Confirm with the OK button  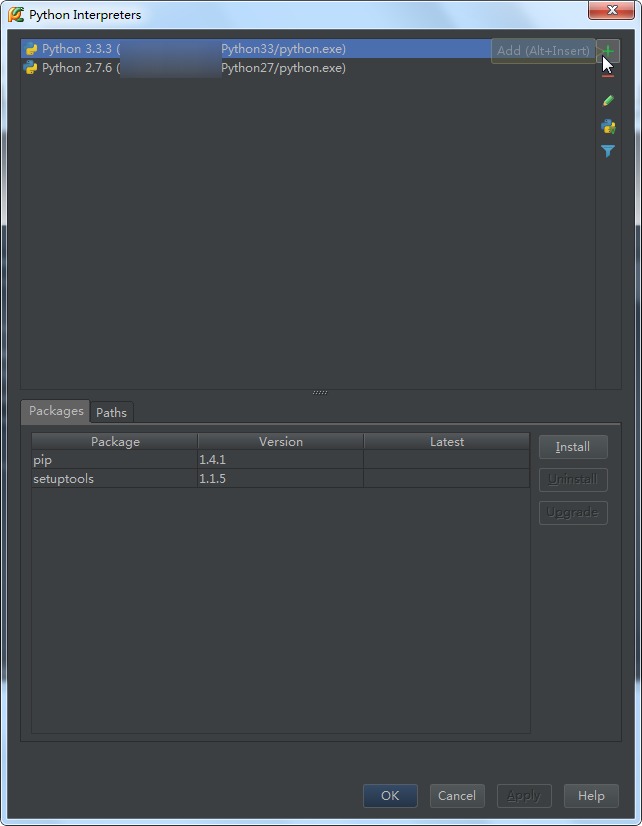(390, 795)
